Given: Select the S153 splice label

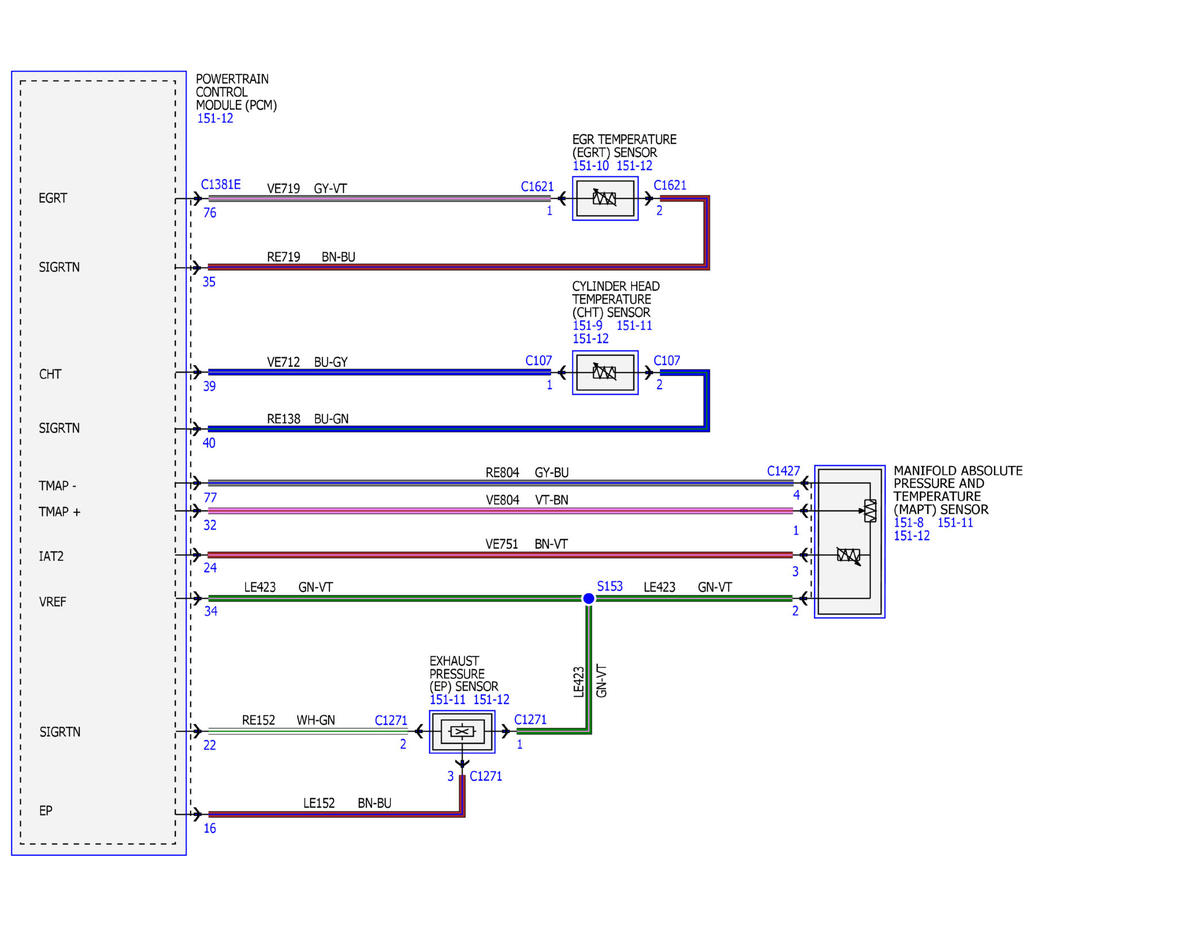Looking at the screenshot, I should click(x=611, y=586).
